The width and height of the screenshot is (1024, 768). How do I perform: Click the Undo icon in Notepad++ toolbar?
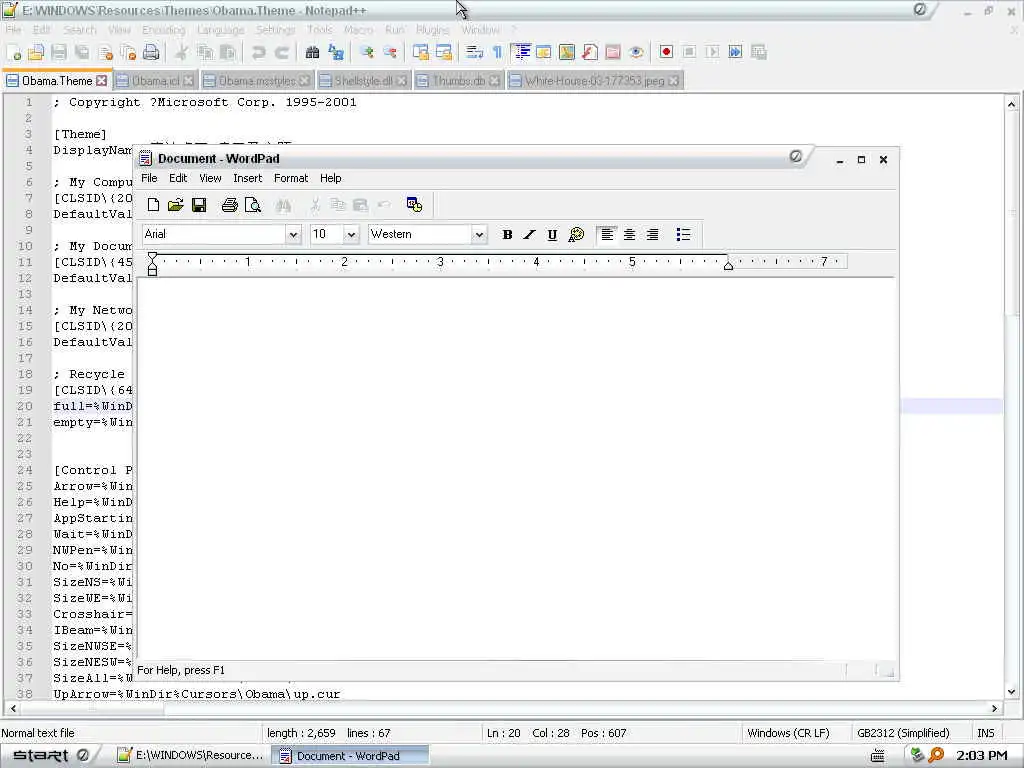[x=259, y=52]
